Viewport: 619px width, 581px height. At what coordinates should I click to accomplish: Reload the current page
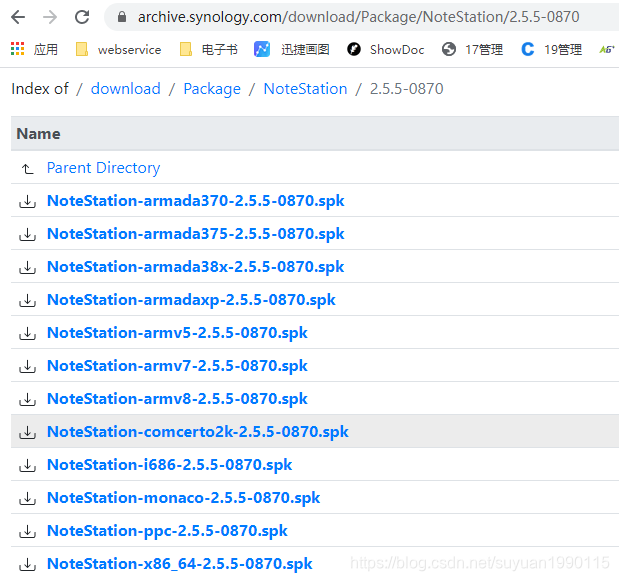82,17
